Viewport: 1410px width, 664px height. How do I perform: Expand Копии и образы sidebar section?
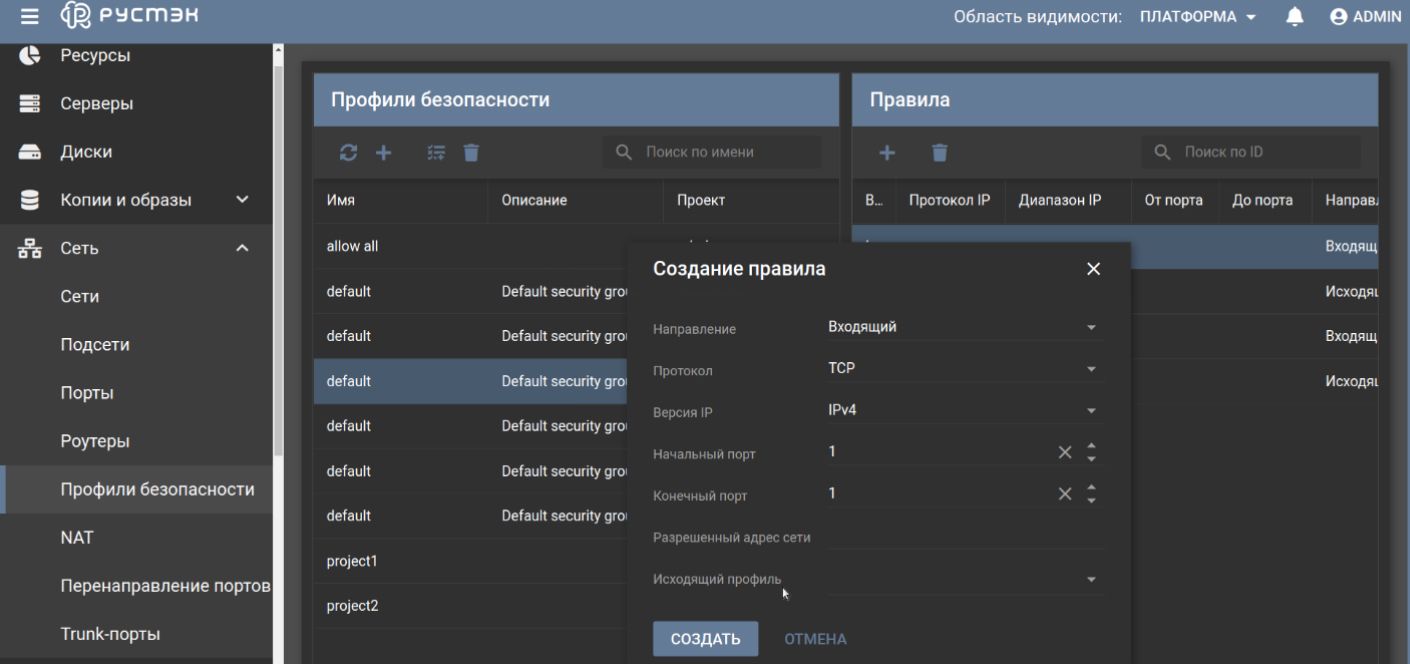pos(242,200)
